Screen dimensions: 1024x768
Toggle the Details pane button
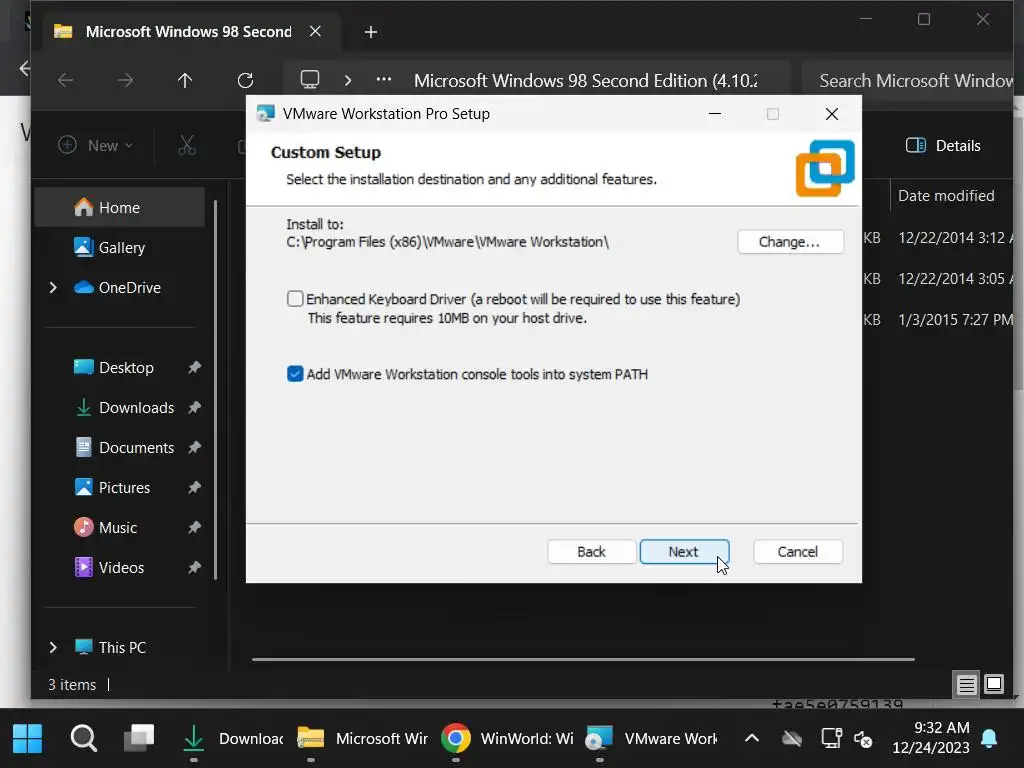tap(943, 146)
